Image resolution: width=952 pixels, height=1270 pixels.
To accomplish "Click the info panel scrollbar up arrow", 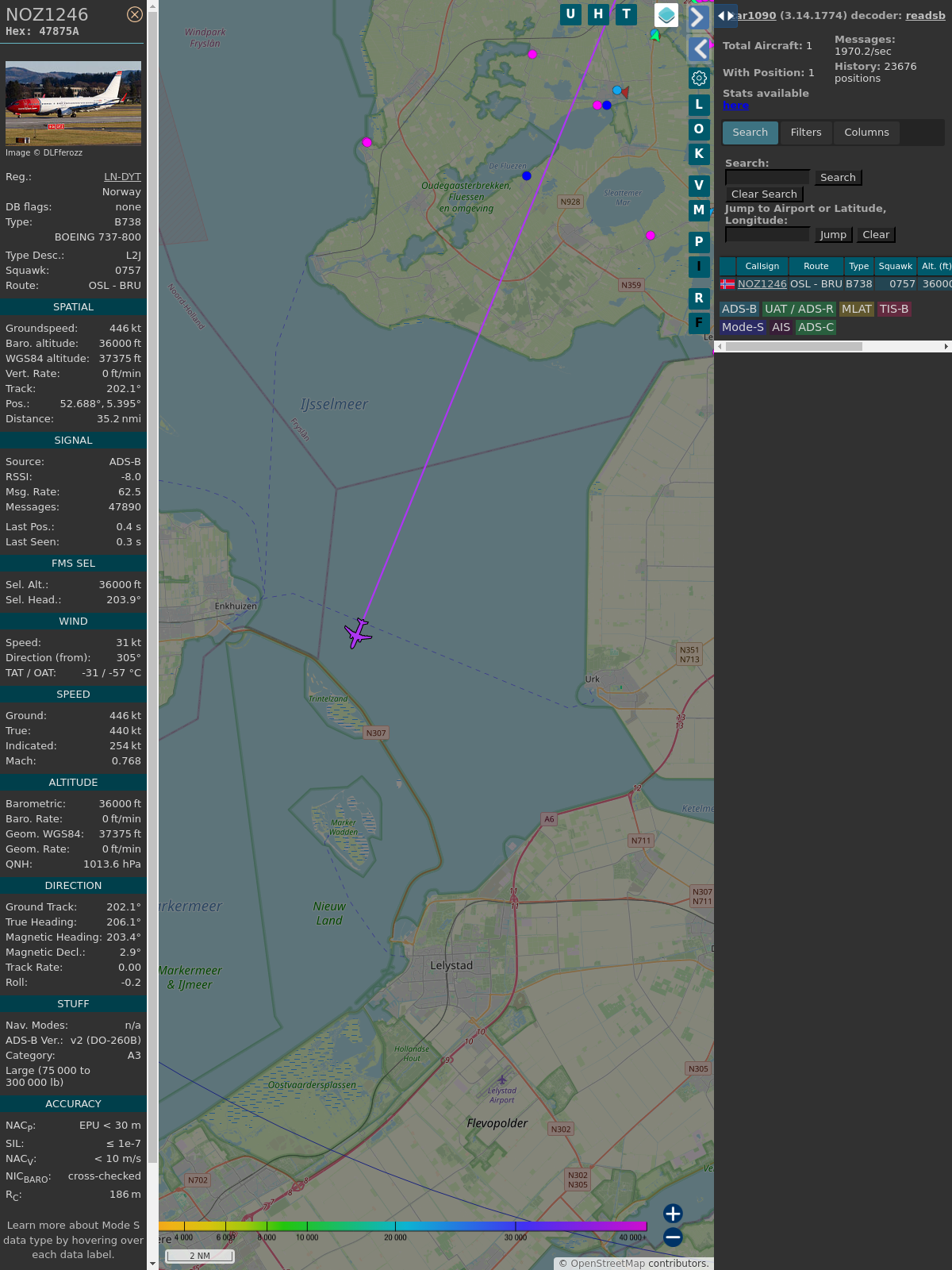I will 152,6.
